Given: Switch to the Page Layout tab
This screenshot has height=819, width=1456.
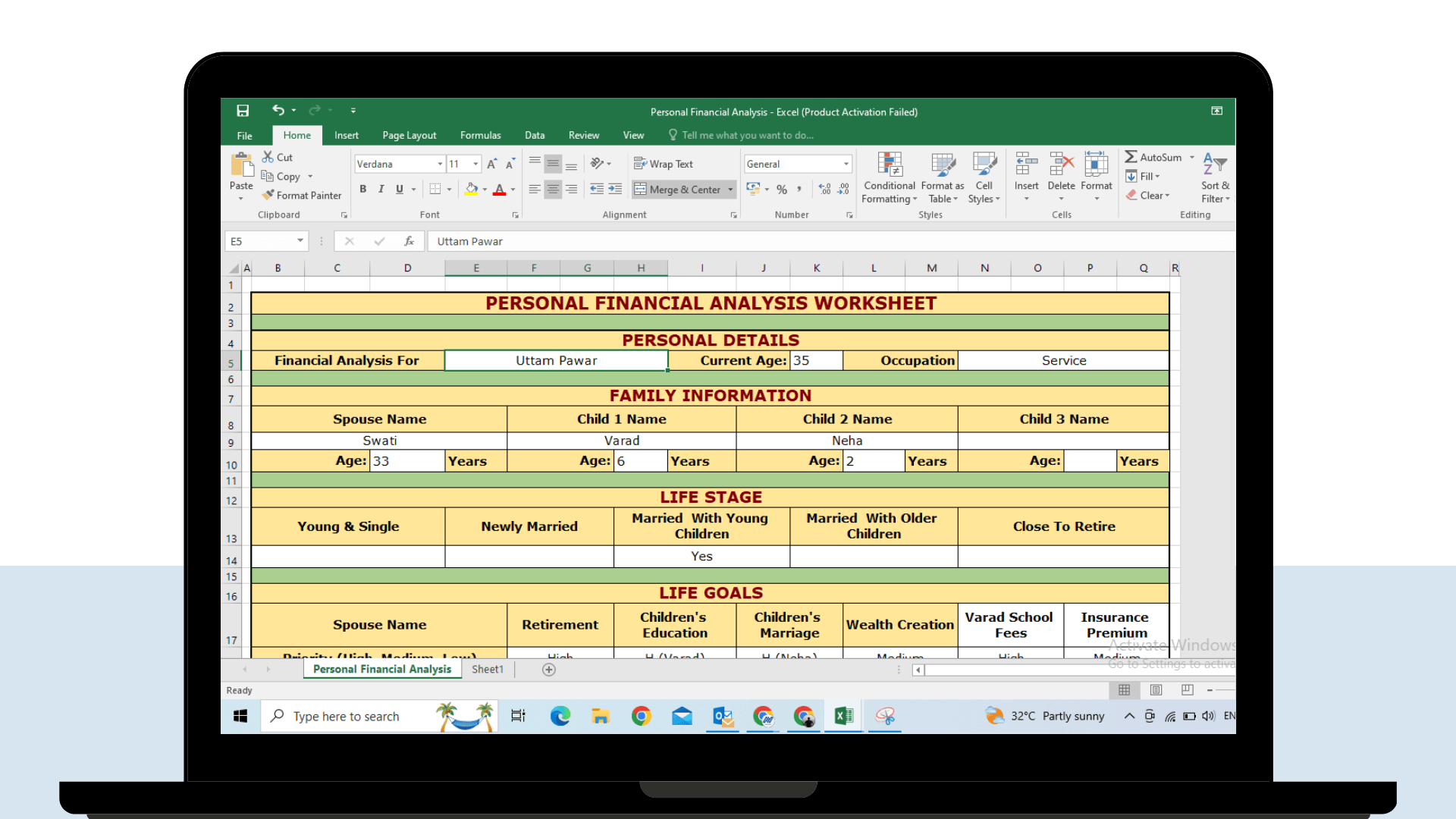Looking at the screenshot, I should 409,135.
